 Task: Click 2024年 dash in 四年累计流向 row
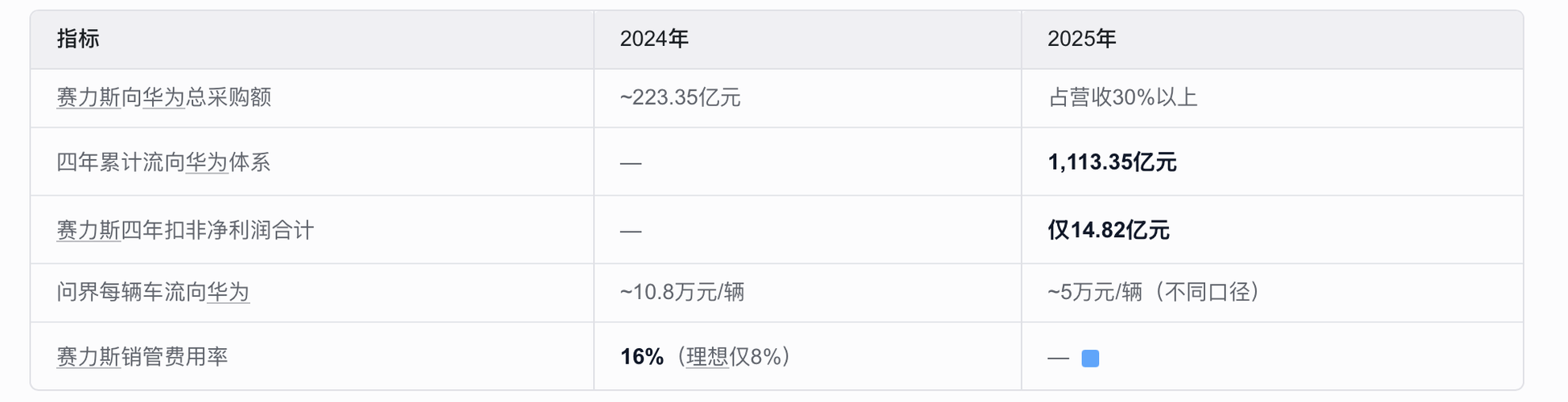click(631, 163)
